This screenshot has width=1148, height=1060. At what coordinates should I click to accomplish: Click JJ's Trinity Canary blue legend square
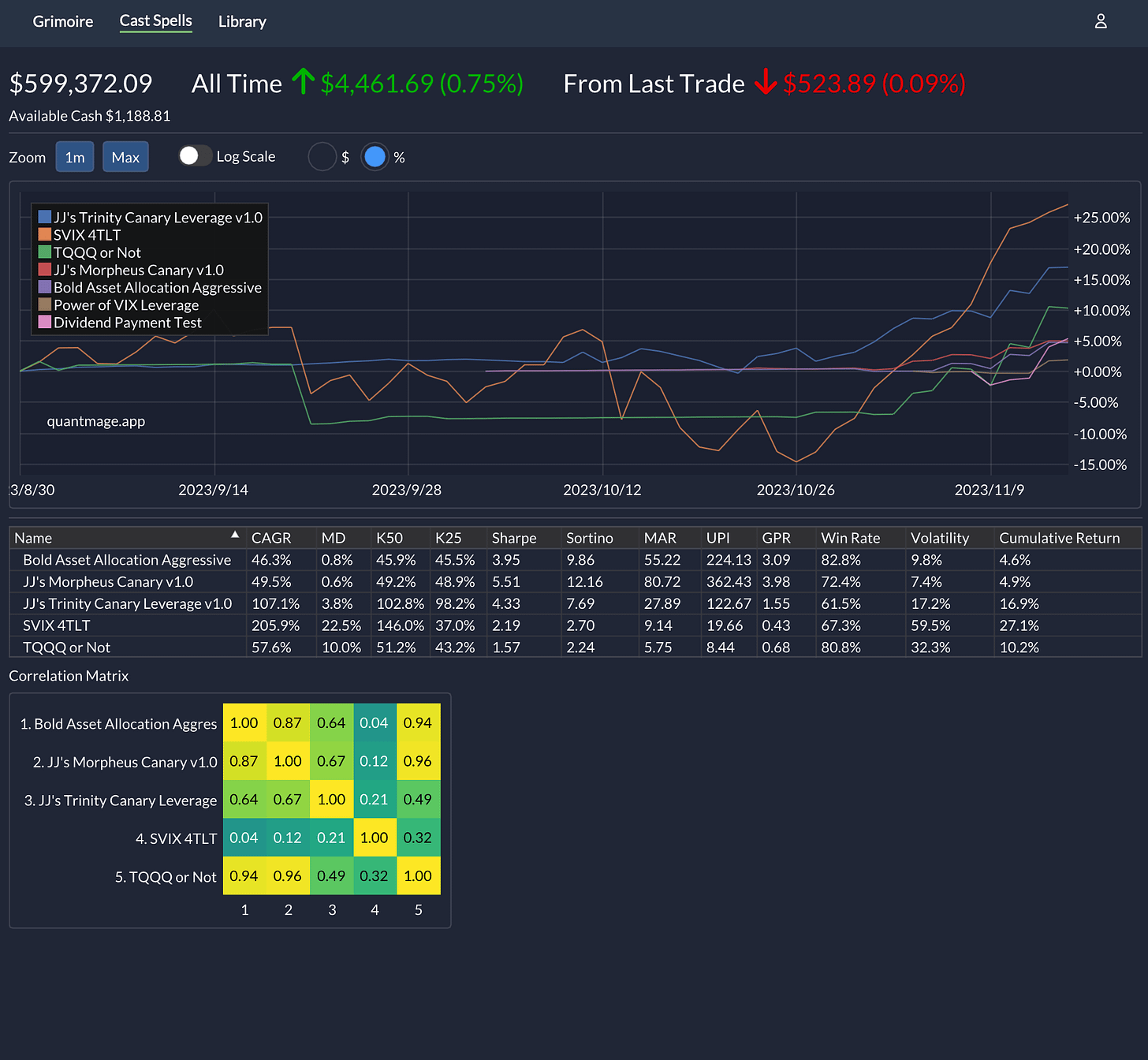tap(45, 217)
